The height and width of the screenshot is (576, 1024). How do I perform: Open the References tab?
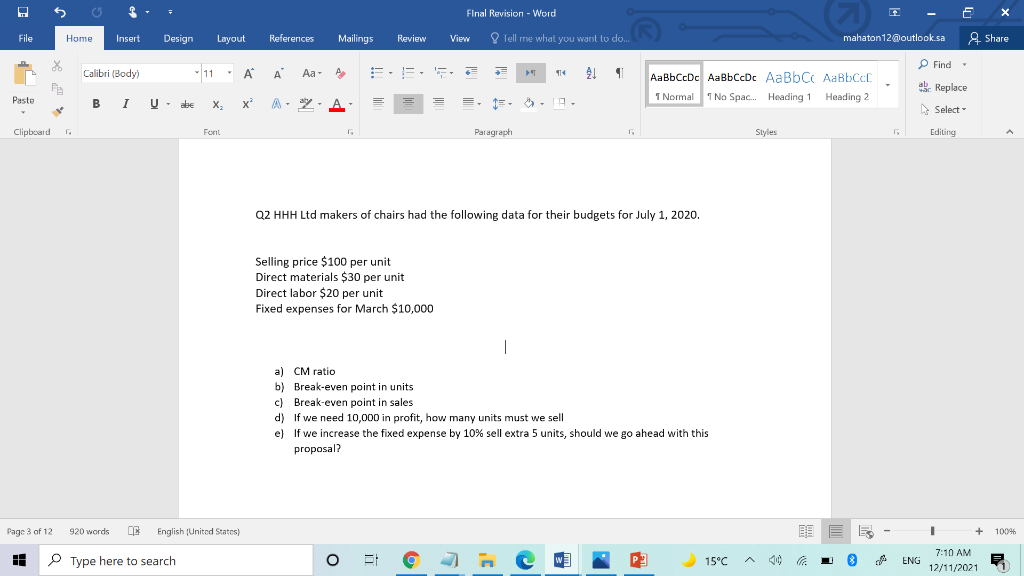tap(289, 38)
